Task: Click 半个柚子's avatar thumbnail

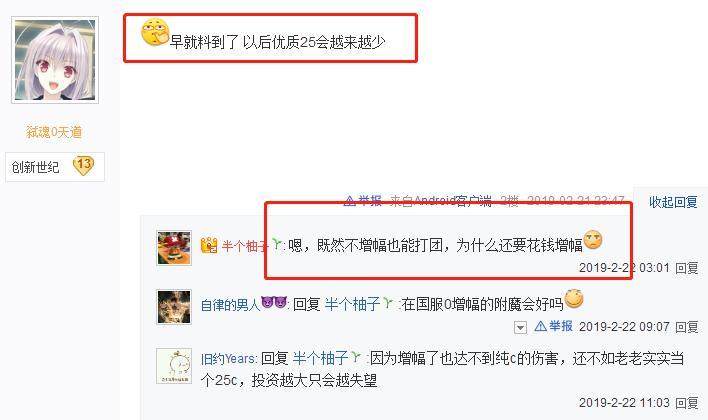Action: tap(174, 247)
